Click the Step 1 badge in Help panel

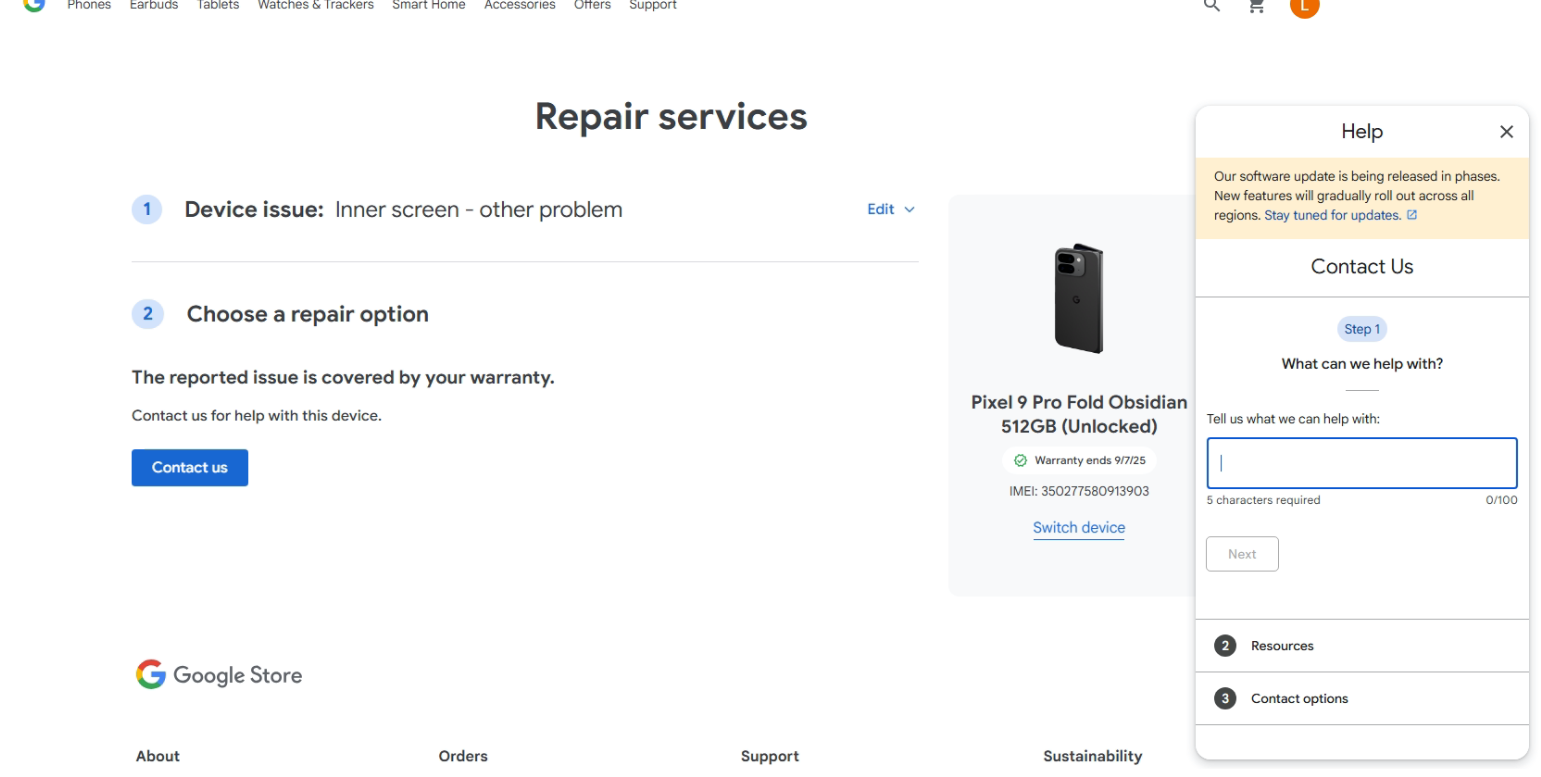pyautogui.click(x=1362, y=329)
